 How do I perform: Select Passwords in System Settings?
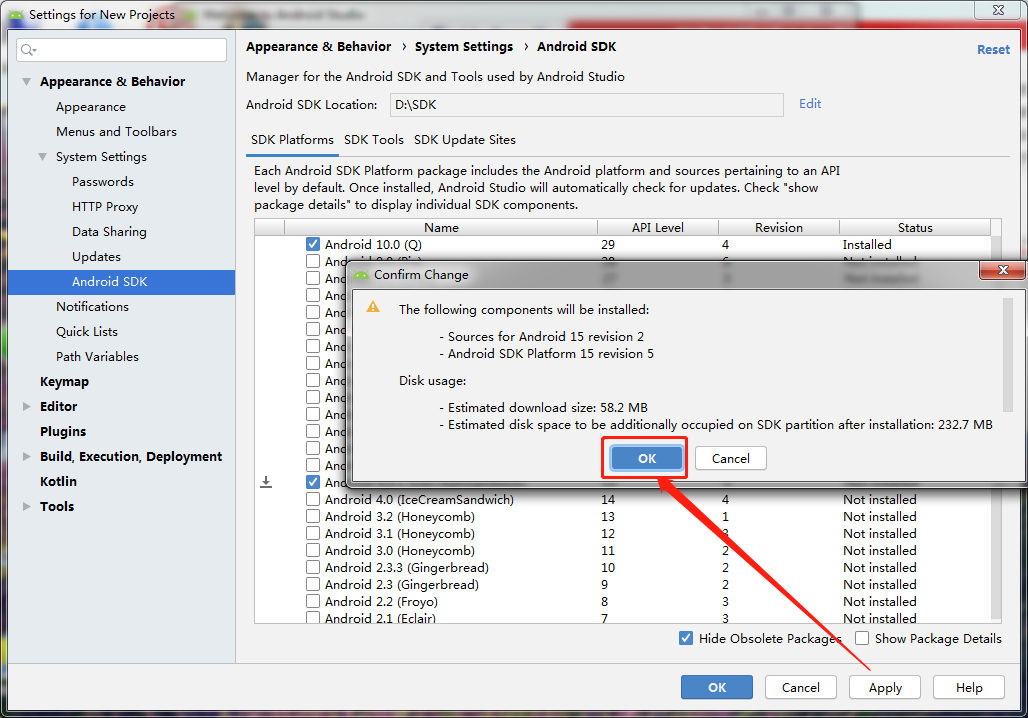coord(103,182)
